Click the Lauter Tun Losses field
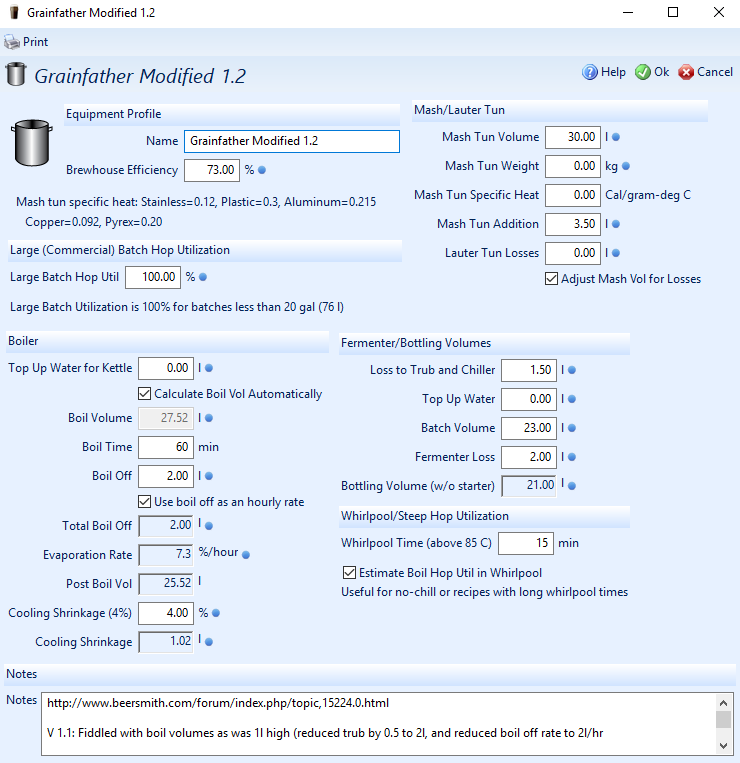The height and width of the screenshot is (763, 740). click(573, 253)
